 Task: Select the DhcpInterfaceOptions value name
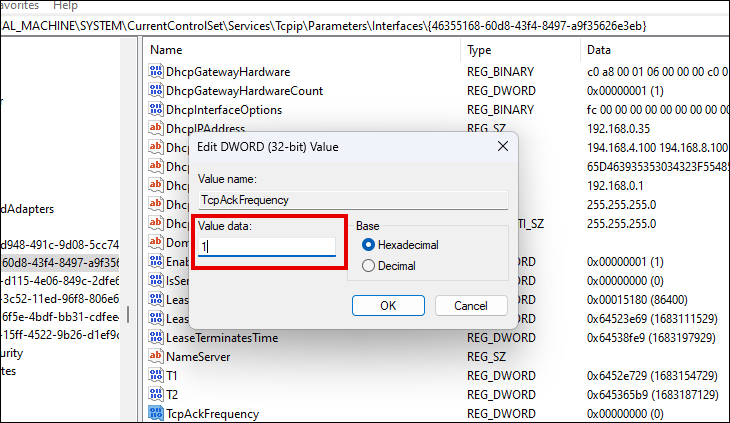pyautogui.click(x=224, y=110)
